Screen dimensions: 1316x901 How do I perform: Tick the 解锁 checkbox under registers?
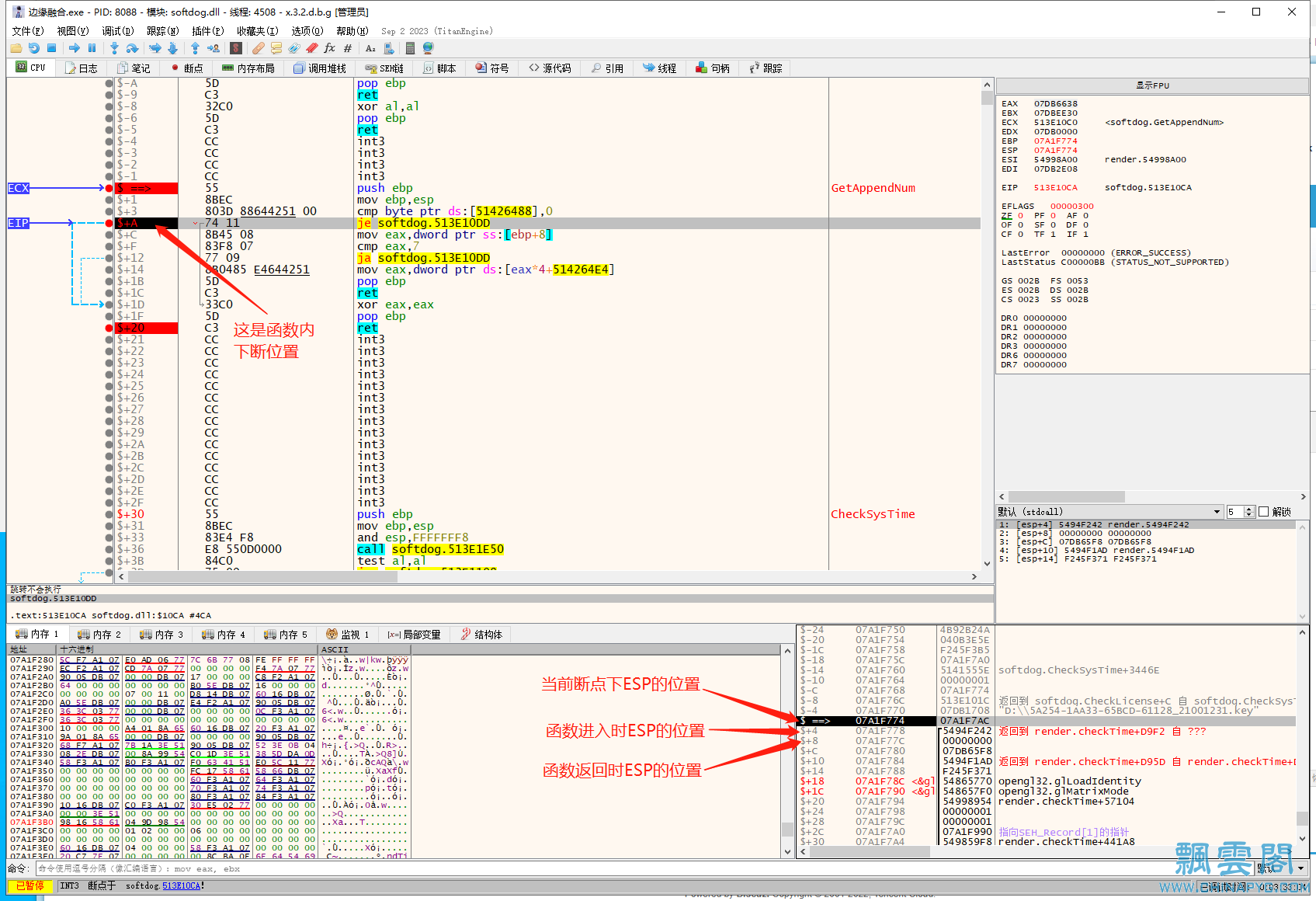(x=1263, y=512)
